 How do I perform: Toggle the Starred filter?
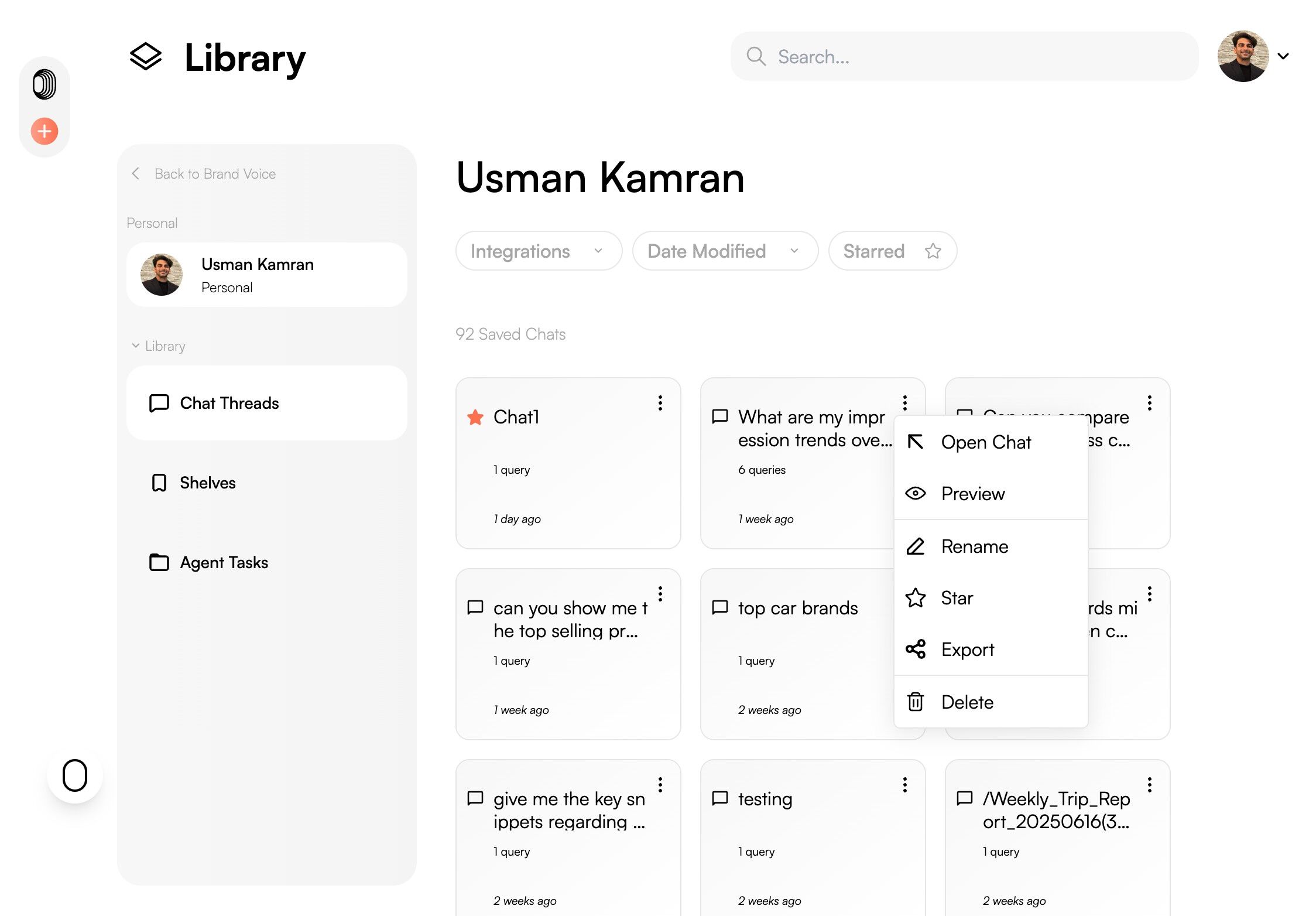[892, 251]
